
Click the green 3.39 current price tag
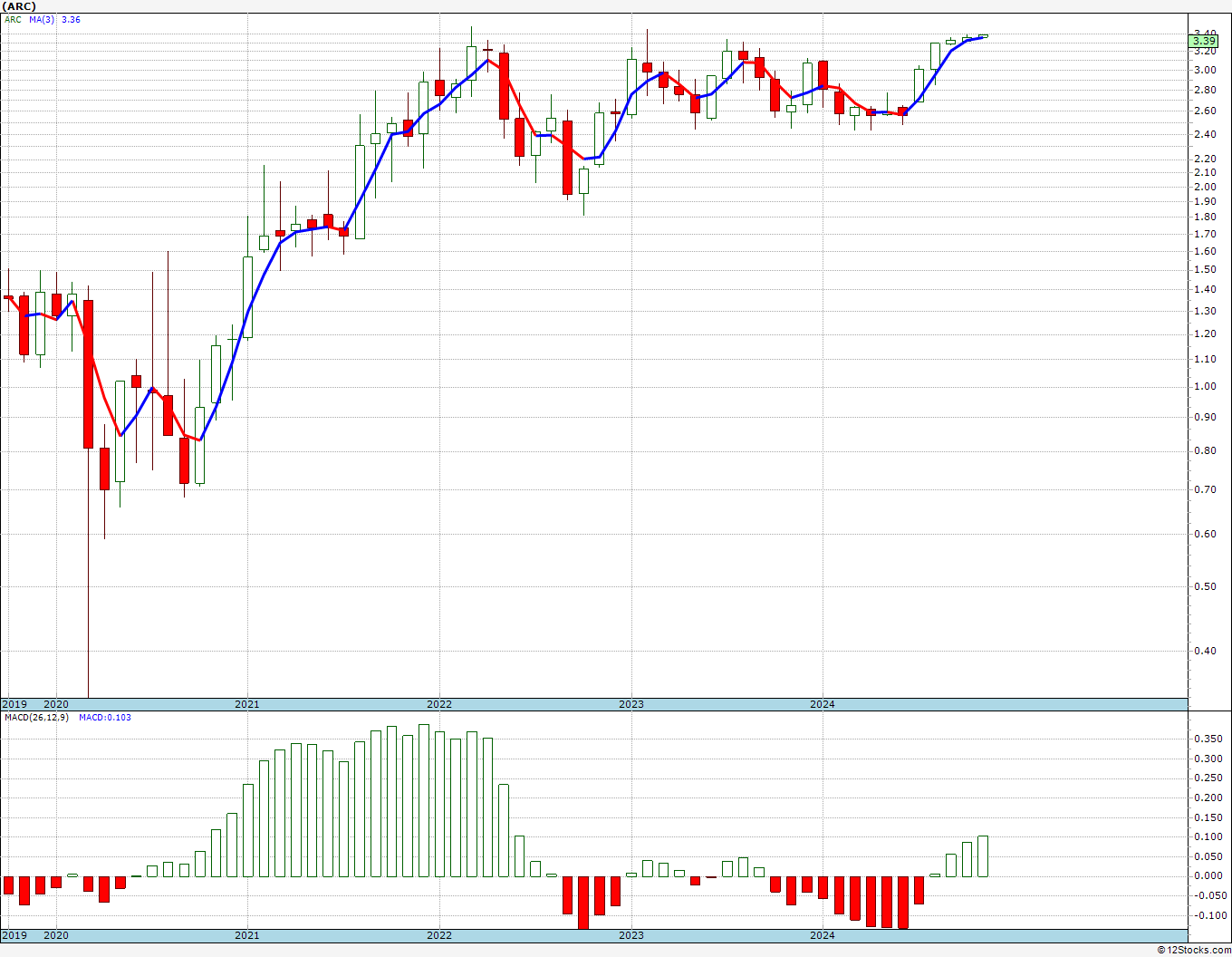[x=1204, y=41]
